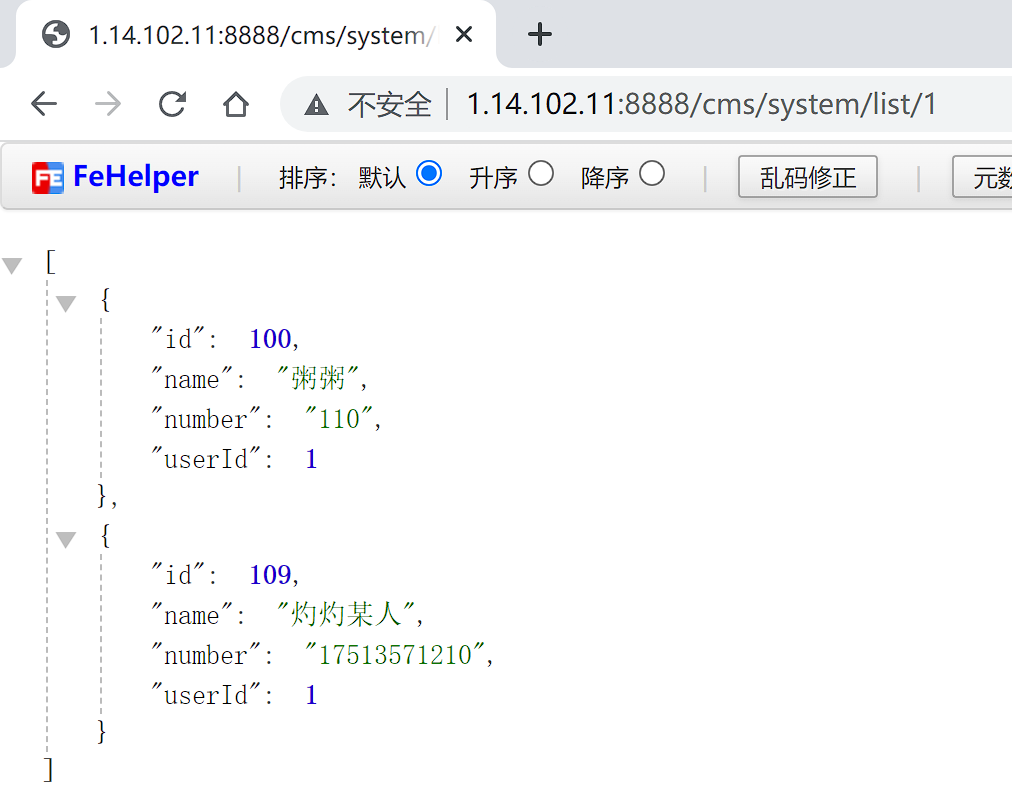The image size is (1012, 801).
Task: Select the 降序 descending sort option
Action: click(x=652, y=174)
